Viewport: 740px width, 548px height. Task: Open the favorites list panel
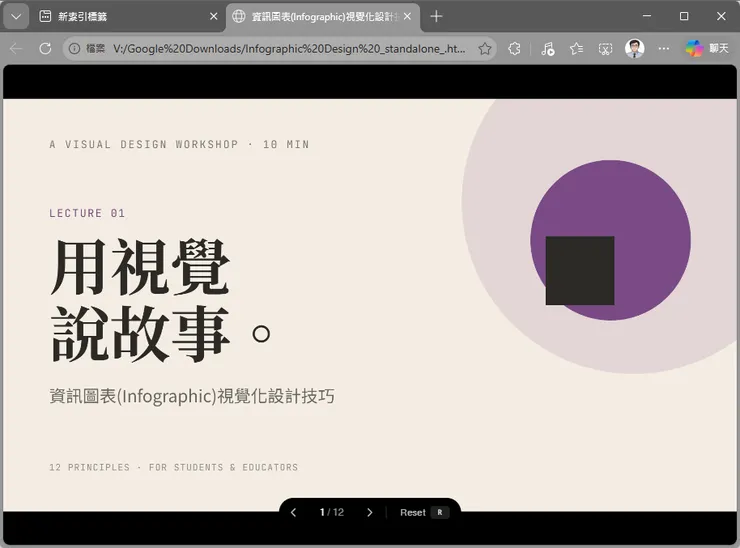coord(576,48)
